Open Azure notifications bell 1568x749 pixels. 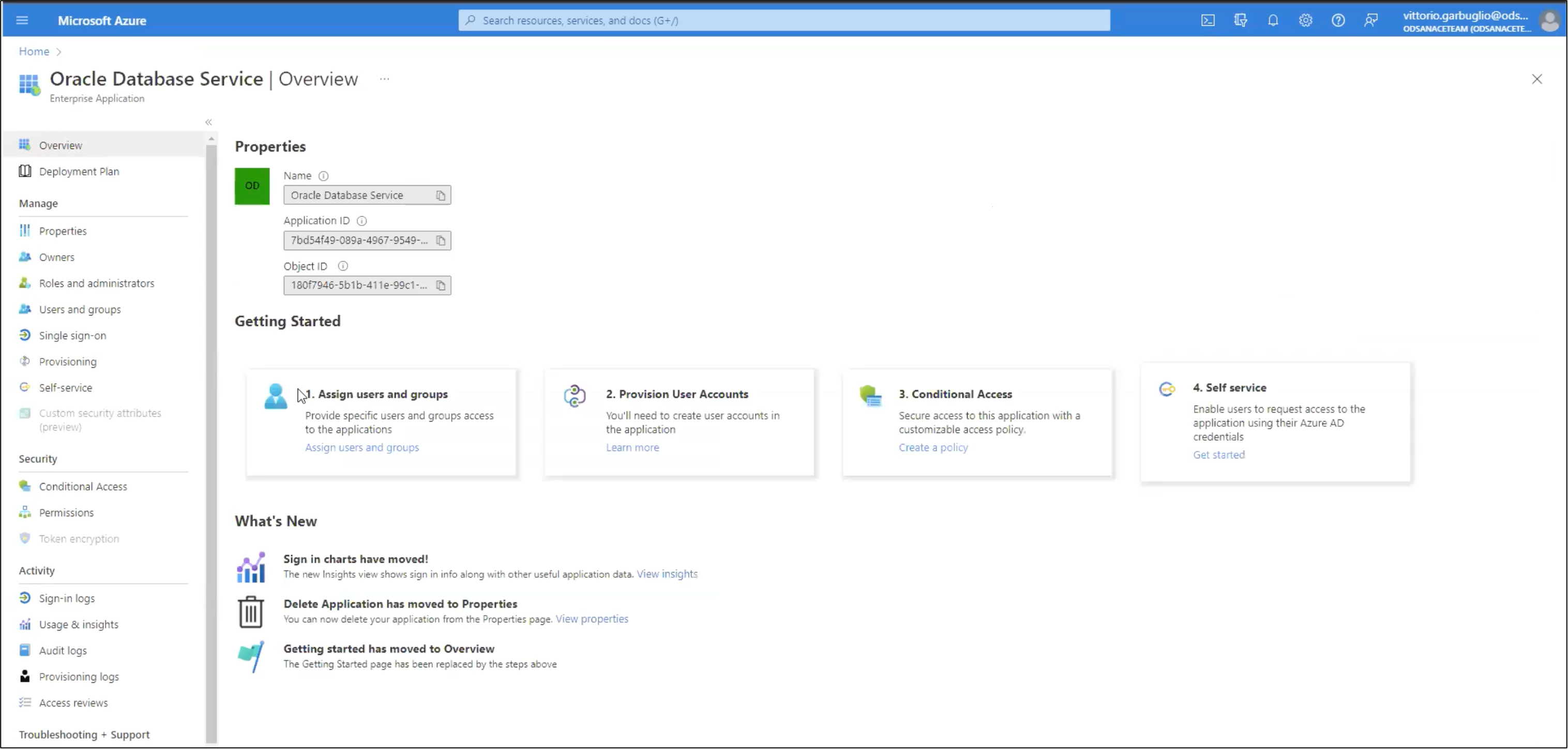pos(1273,20)
